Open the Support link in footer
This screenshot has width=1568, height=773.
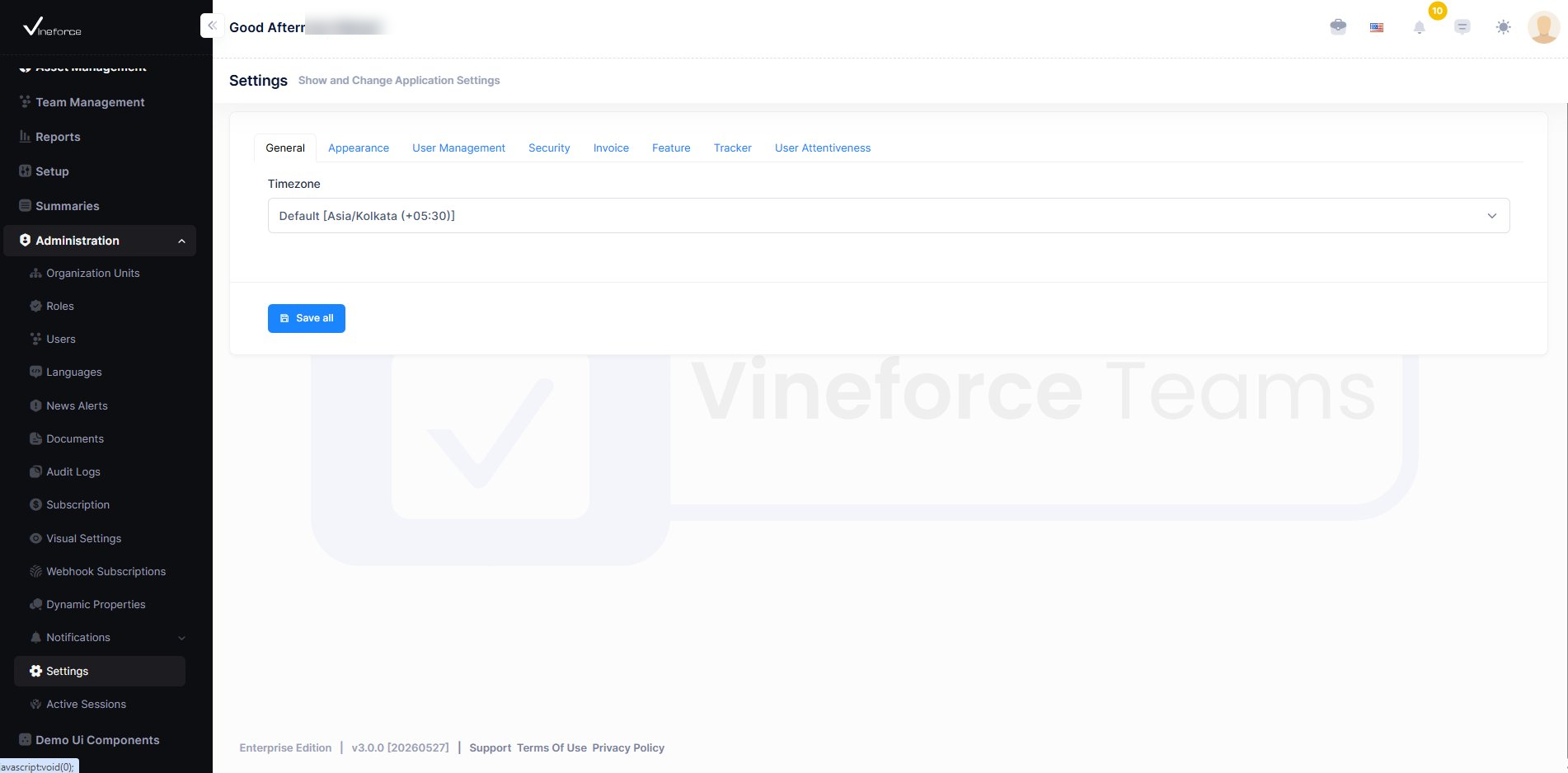pos(491,748)
